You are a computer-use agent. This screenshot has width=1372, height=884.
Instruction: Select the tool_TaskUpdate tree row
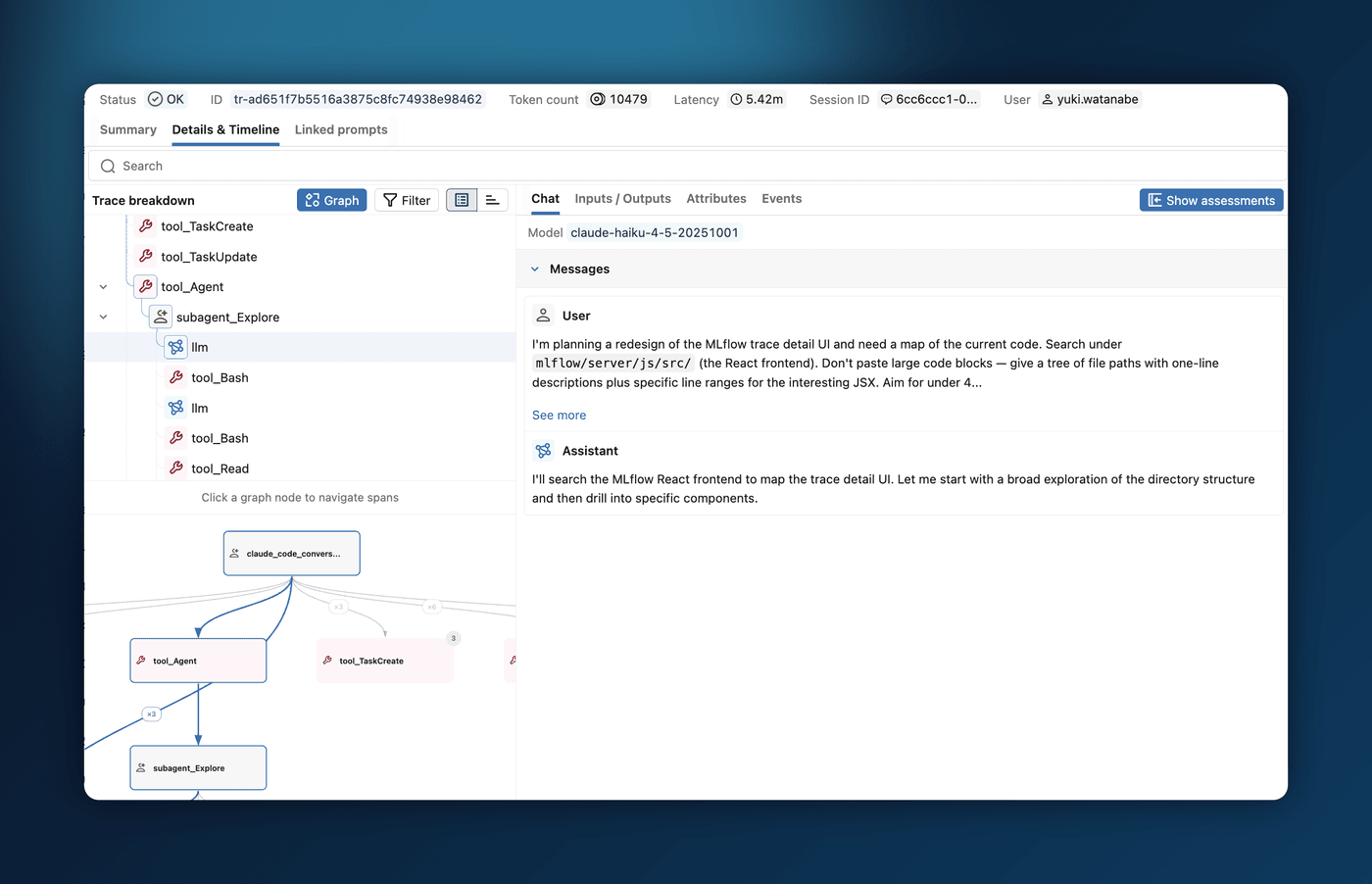pyautogui.click(x=300, y=257)
